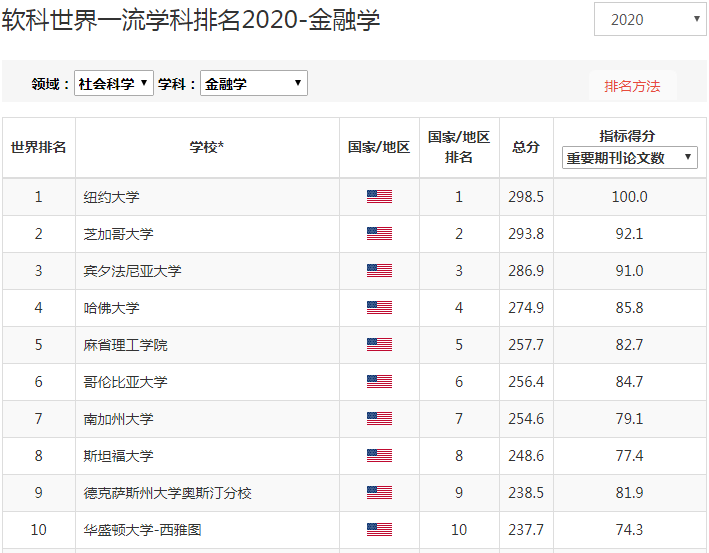Select the 德克萨斯州大学奥斯汀分校 school name
The width and height of the screenshot is (709, 553).
click(167, 493)
